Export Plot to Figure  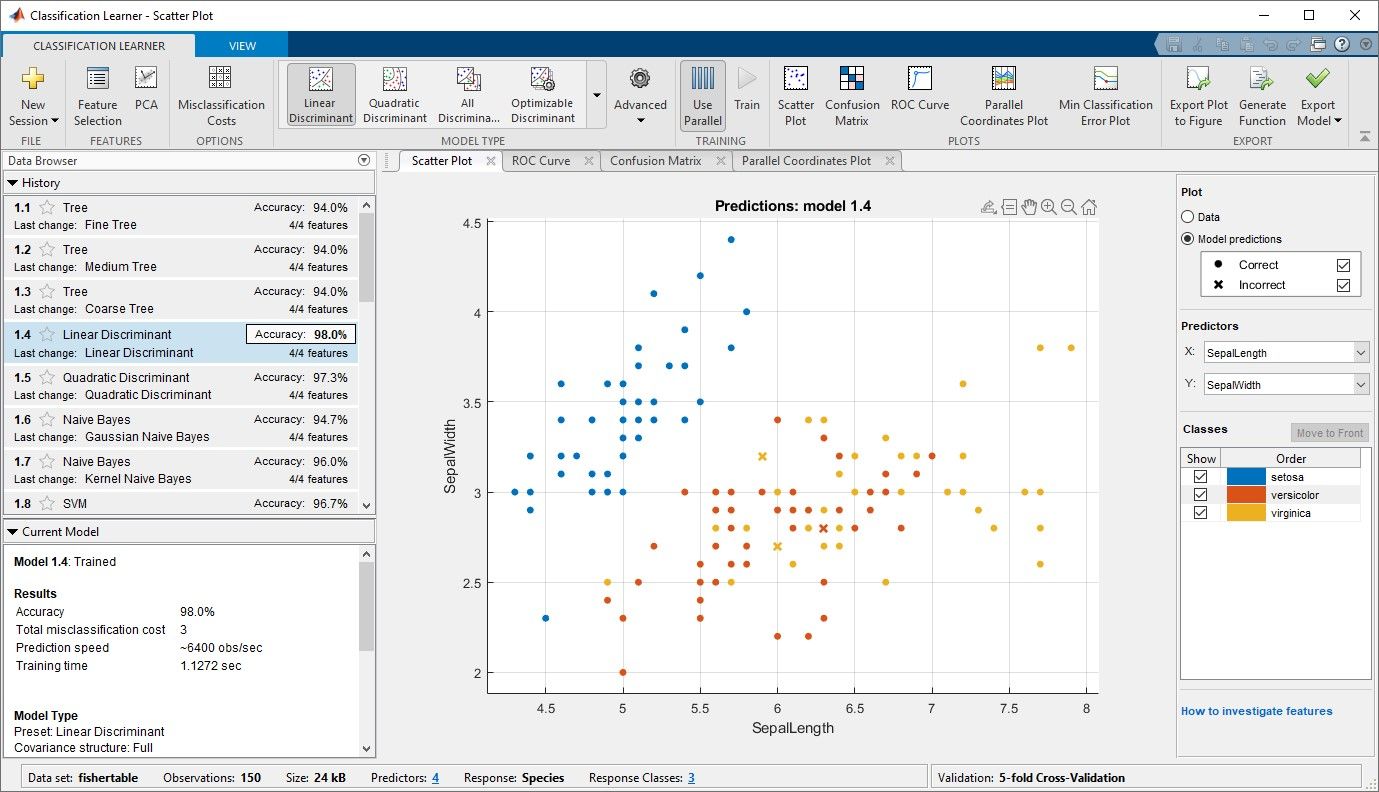click(1198, 96)
